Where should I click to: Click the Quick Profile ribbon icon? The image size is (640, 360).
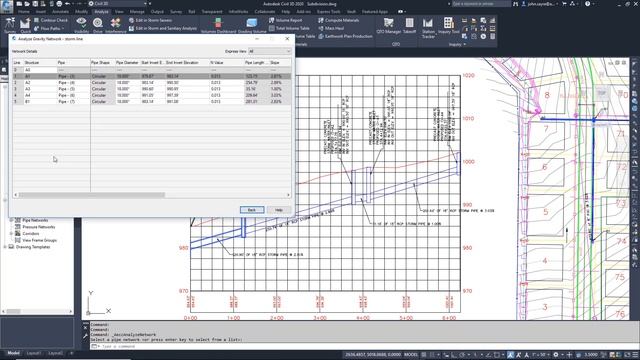[25, 25]
